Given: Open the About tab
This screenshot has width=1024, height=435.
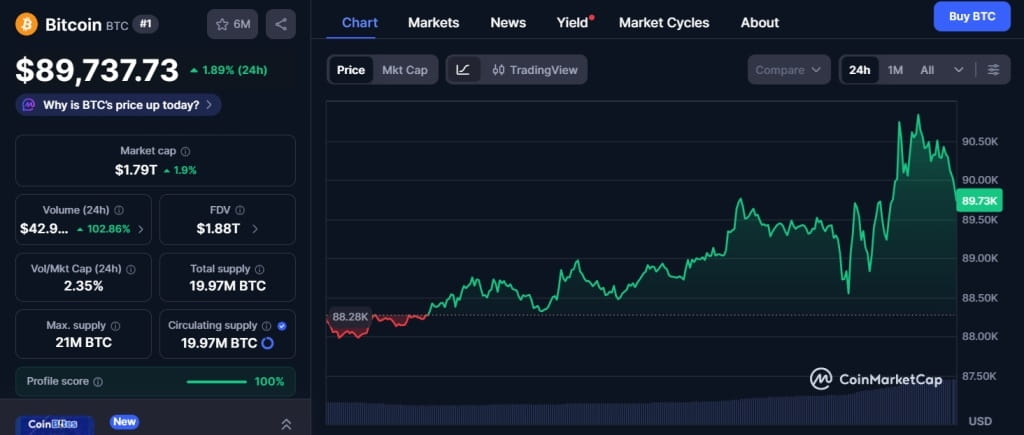Looking at the screenshot, I should tap(760, 23).
